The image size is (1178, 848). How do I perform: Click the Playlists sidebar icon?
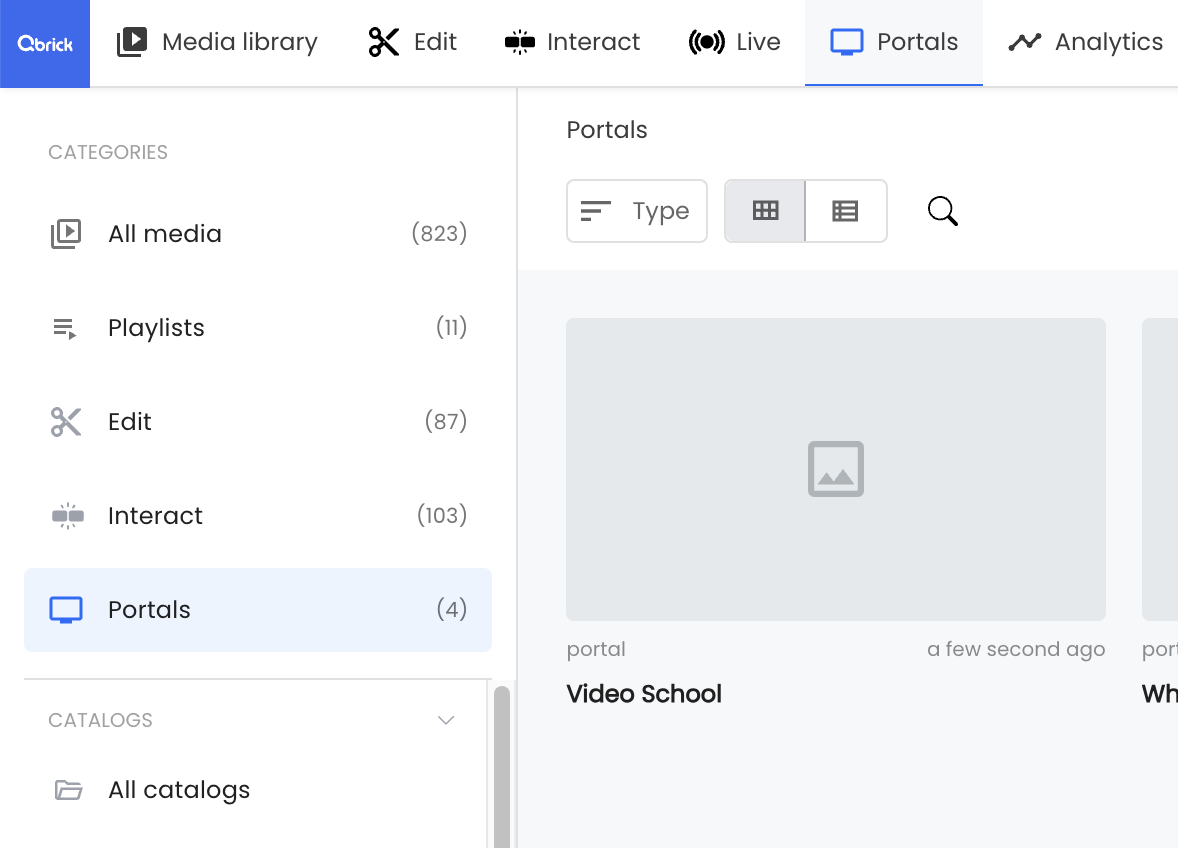65,328
